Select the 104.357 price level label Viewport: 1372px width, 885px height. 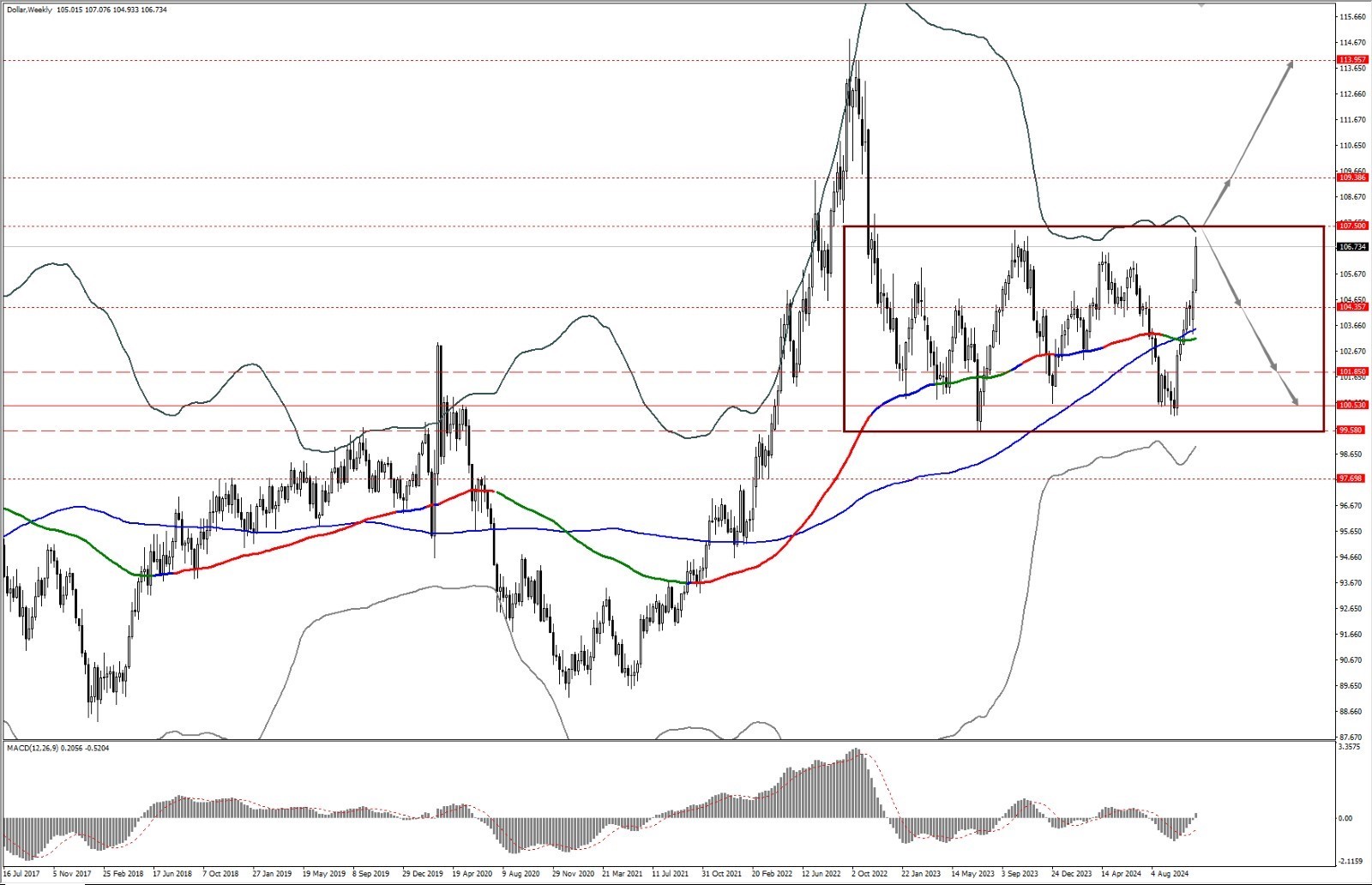point(1352,306)
